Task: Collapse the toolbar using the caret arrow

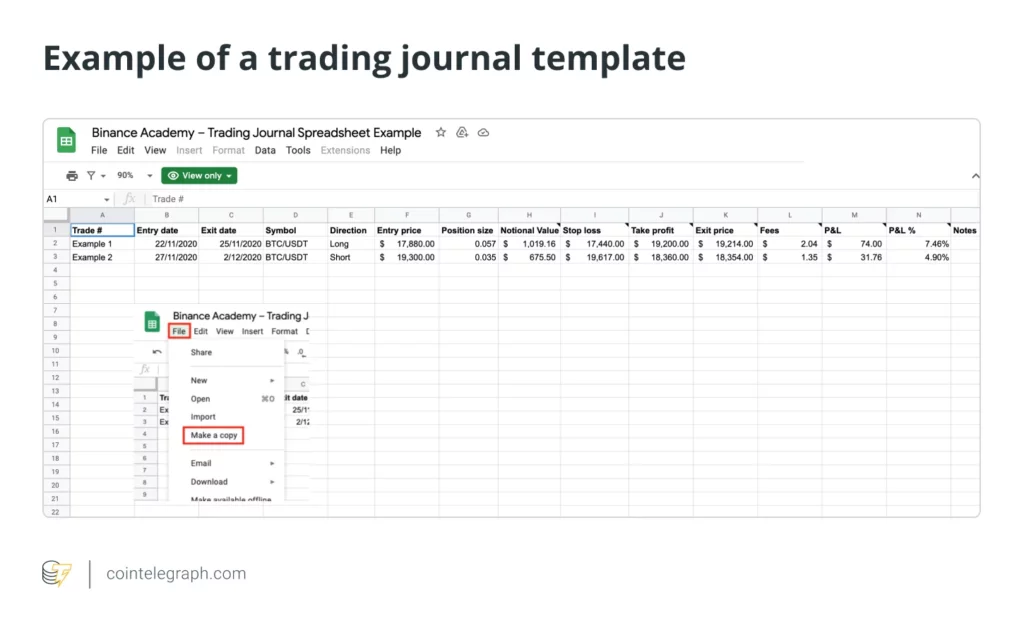Action: click(975, 176)
